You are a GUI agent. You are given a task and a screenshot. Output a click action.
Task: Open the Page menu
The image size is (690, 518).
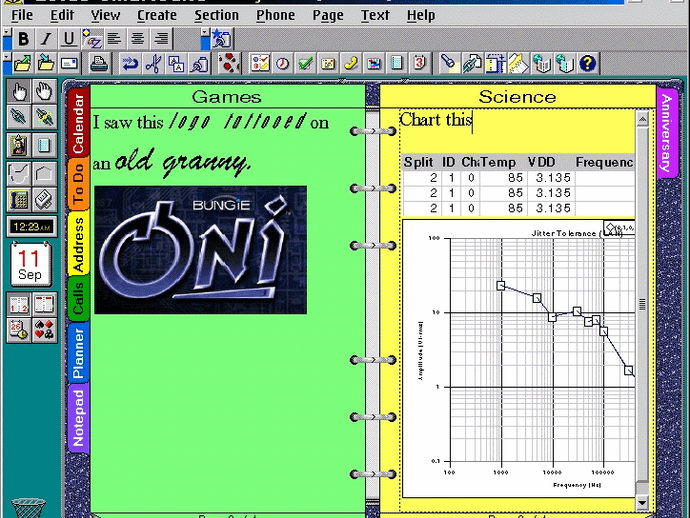(x=328, y=15)
